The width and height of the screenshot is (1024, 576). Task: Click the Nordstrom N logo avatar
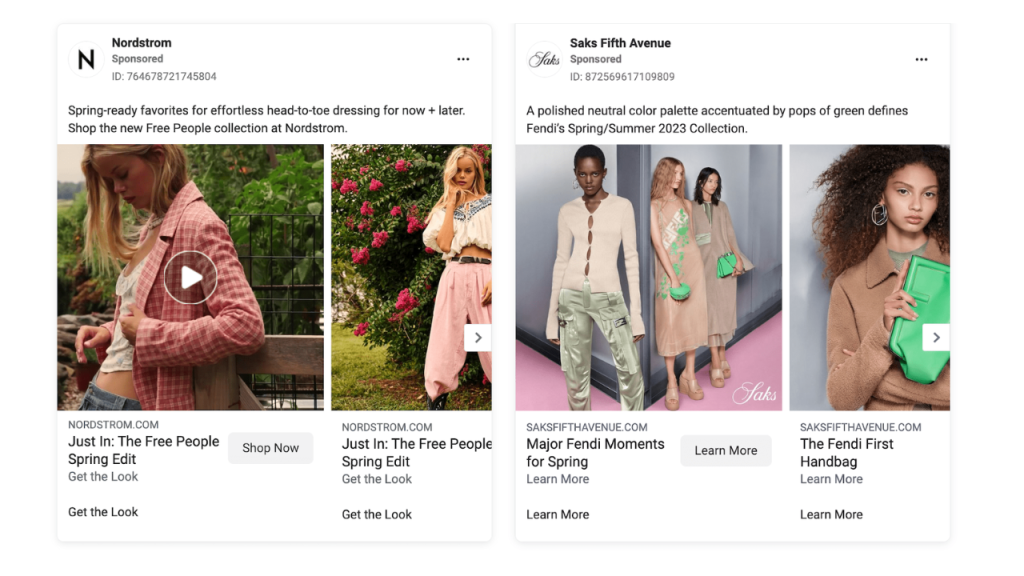tap(85, 58)
